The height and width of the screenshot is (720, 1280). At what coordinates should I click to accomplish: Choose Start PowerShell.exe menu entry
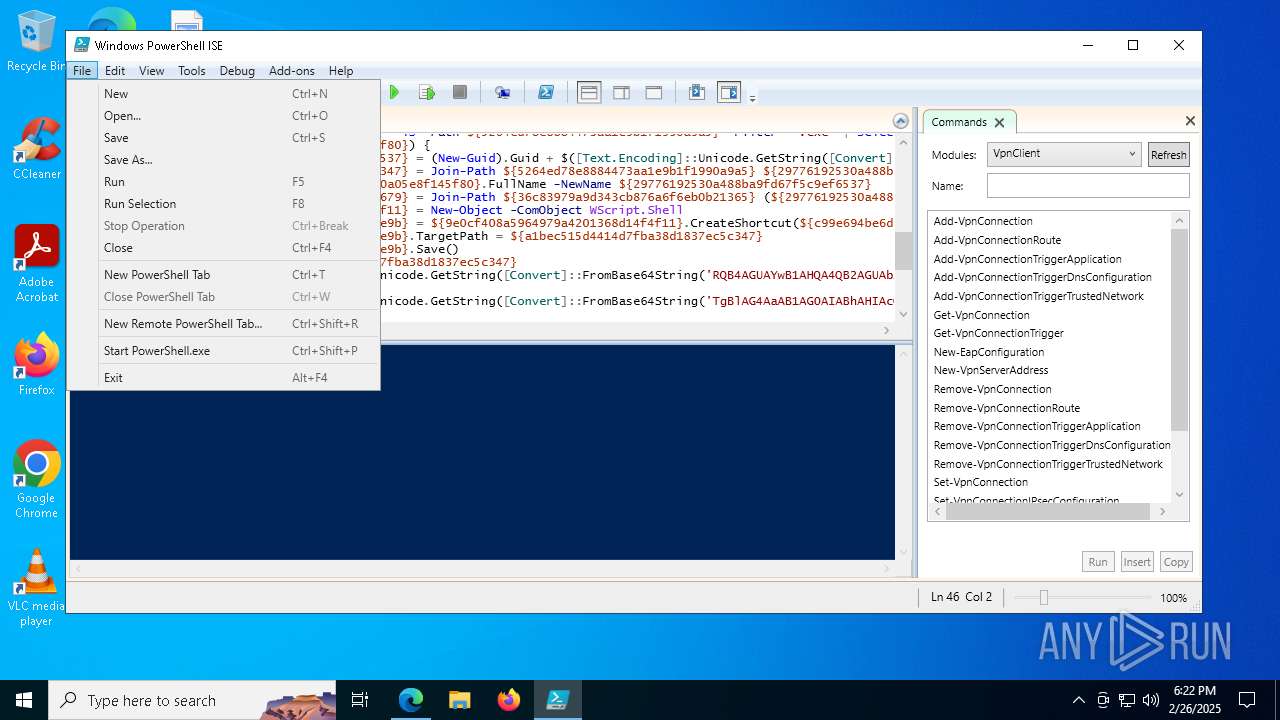[224, 351]
